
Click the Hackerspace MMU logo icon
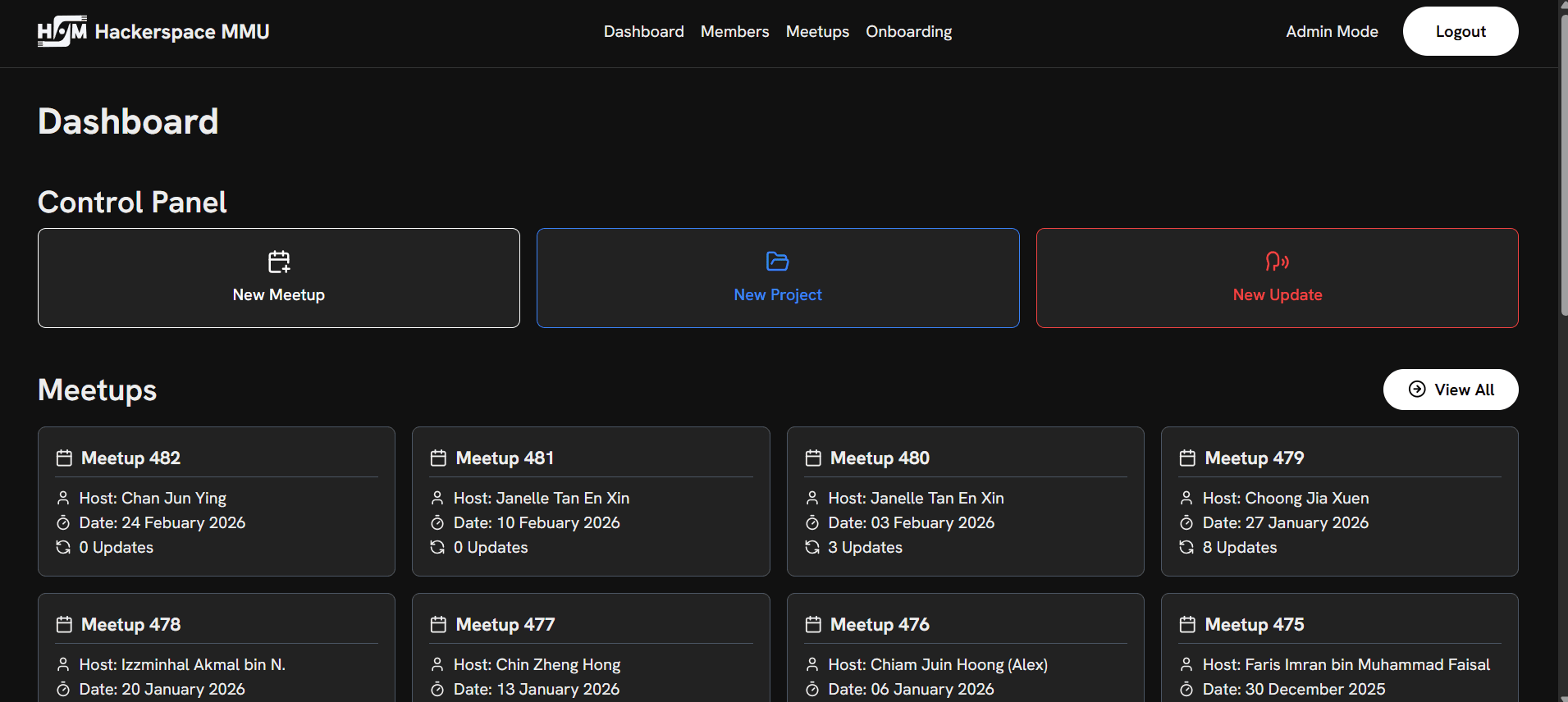coord(62,31)
